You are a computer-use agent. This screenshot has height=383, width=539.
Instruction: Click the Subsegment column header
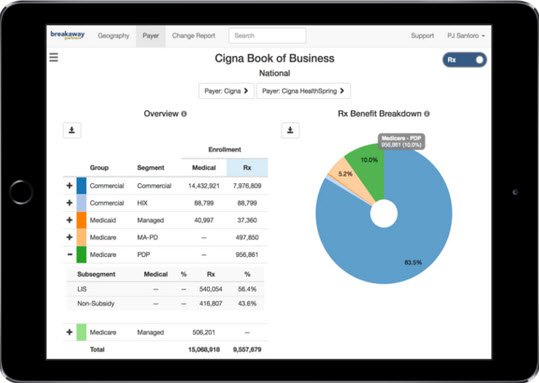pyautogui.click(x=96, y=274)
